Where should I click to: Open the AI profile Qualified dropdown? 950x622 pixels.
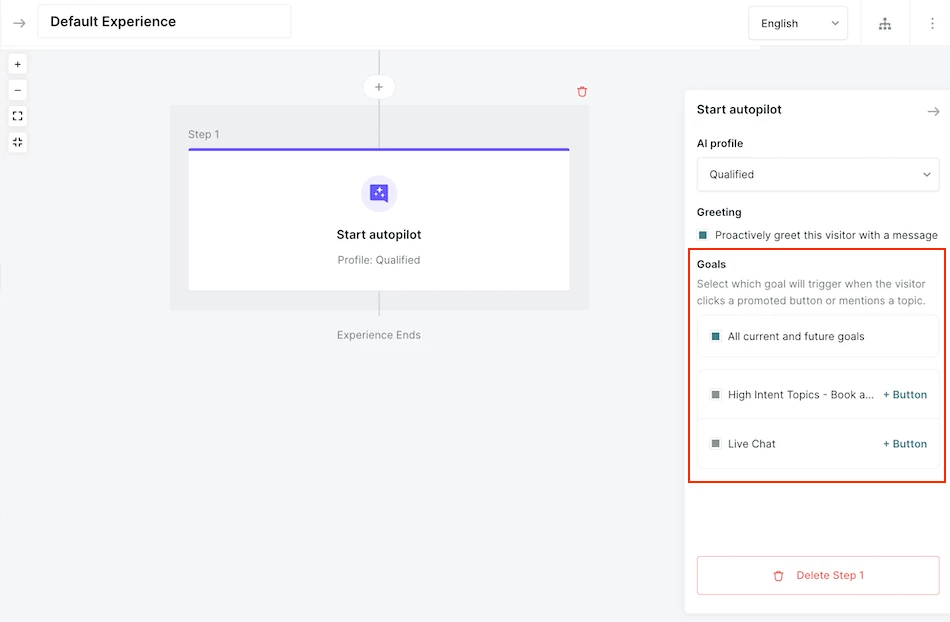click(818, 174)
